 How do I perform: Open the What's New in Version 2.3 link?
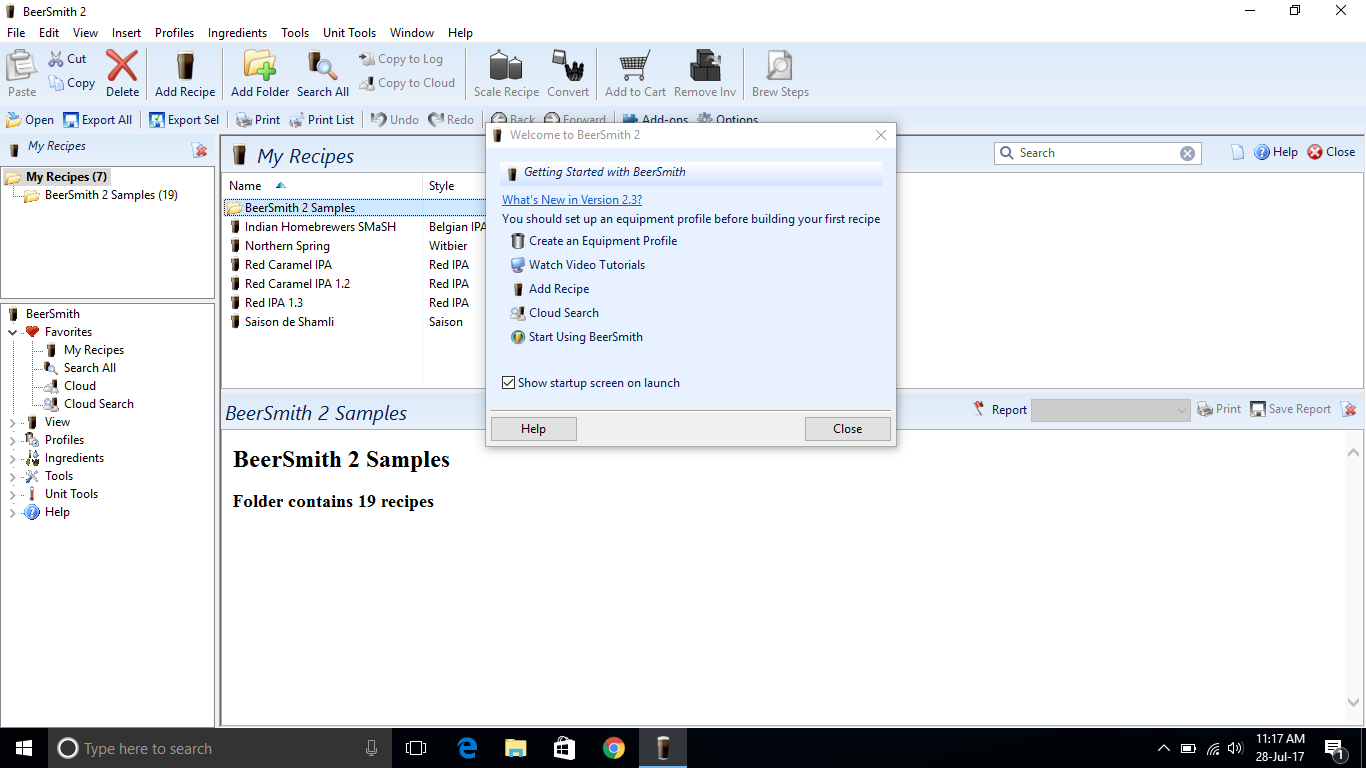(572, 200)
